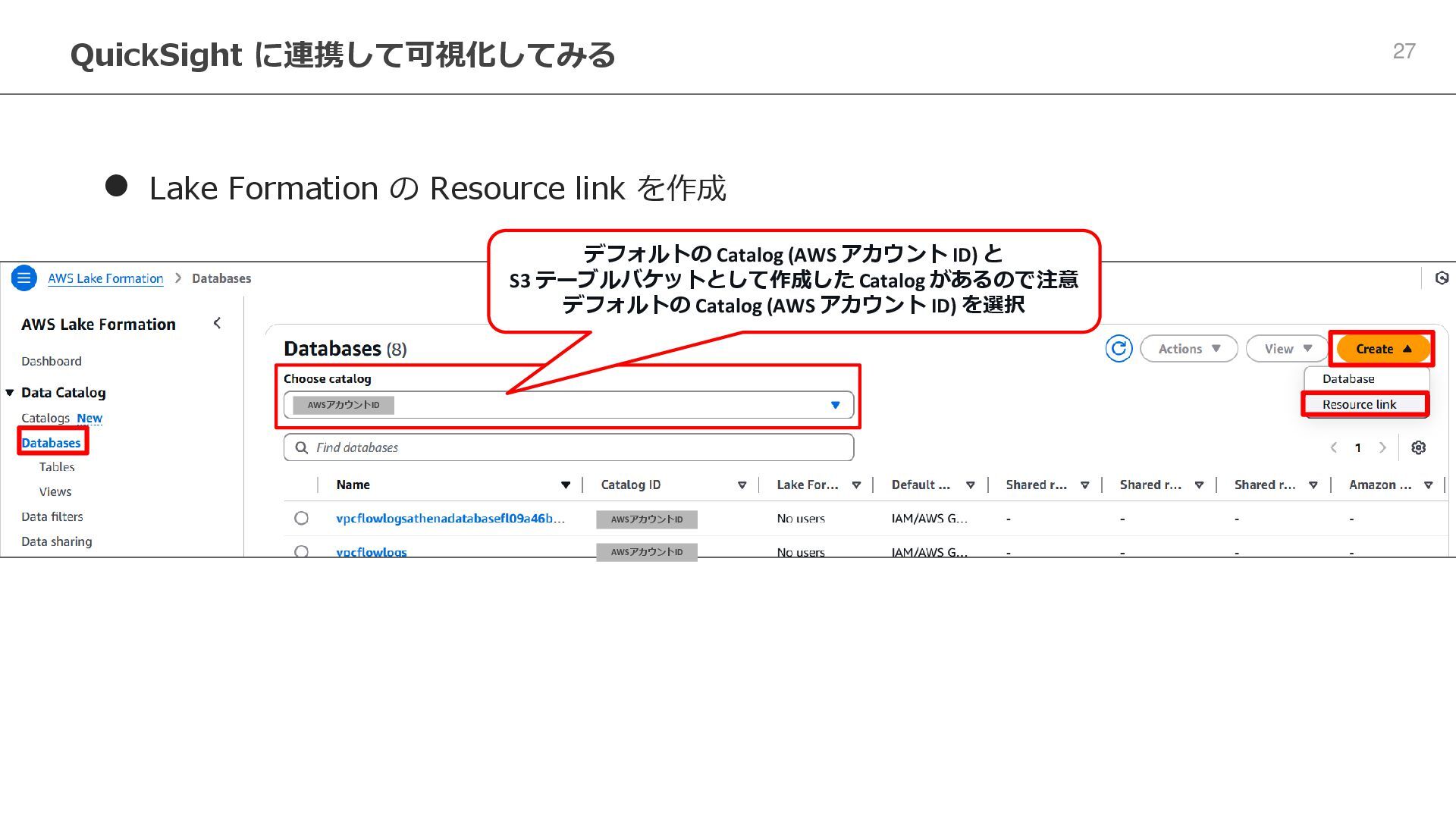Select the vpcflowlogs row radio button

pyautogui.click(x=301, y=551)
